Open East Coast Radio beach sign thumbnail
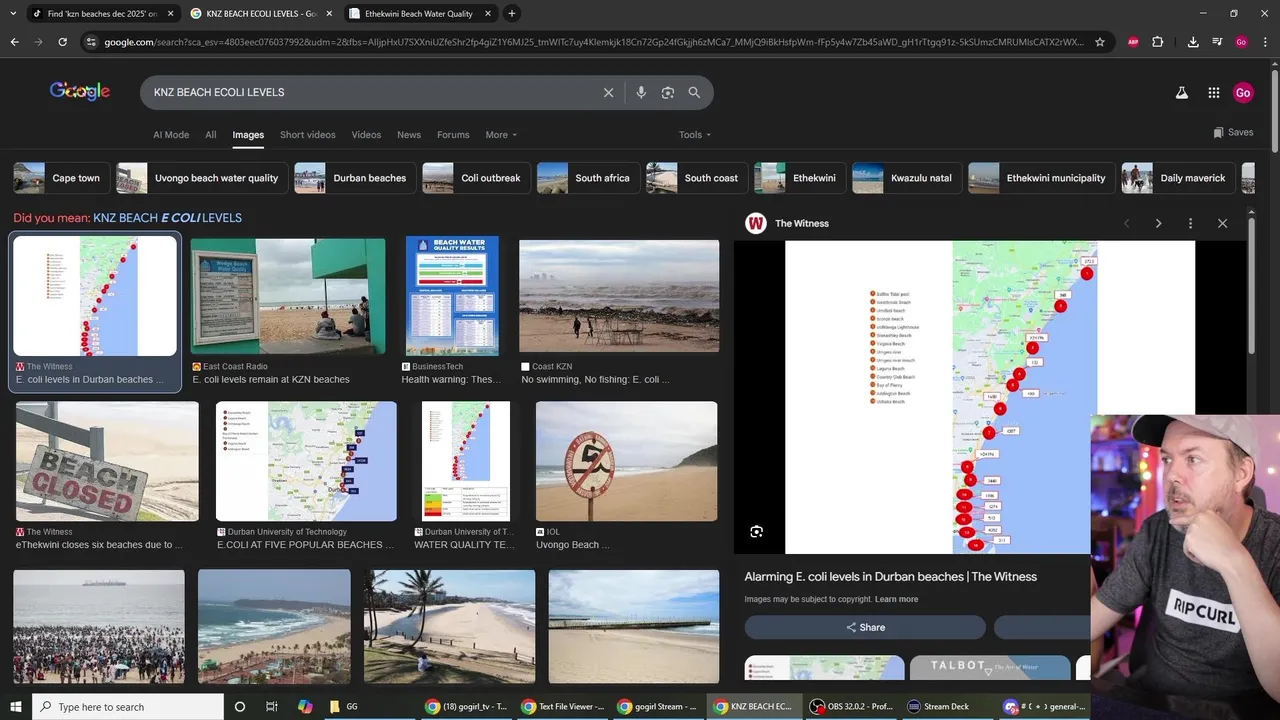Viewport: 1280px width, 720px height. (x=288, y=296)
